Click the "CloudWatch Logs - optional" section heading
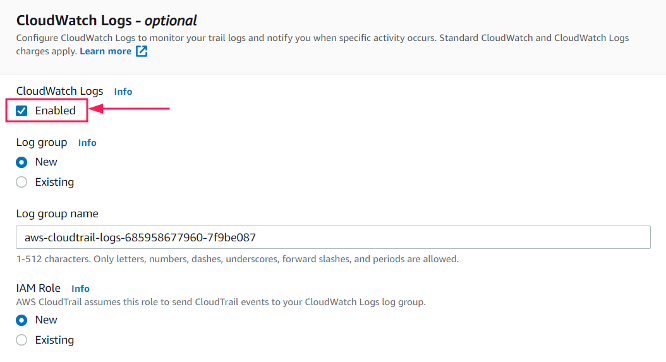Viewport: 666px width, 362px height. [x=107, y=20]
